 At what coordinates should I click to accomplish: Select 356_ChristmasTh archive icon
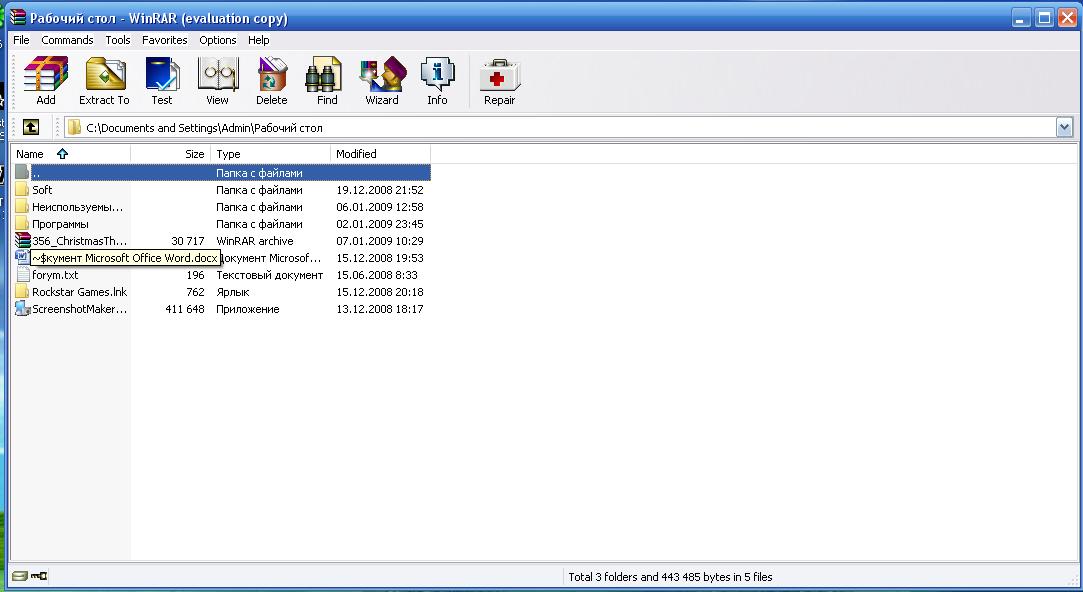point(23,240)
